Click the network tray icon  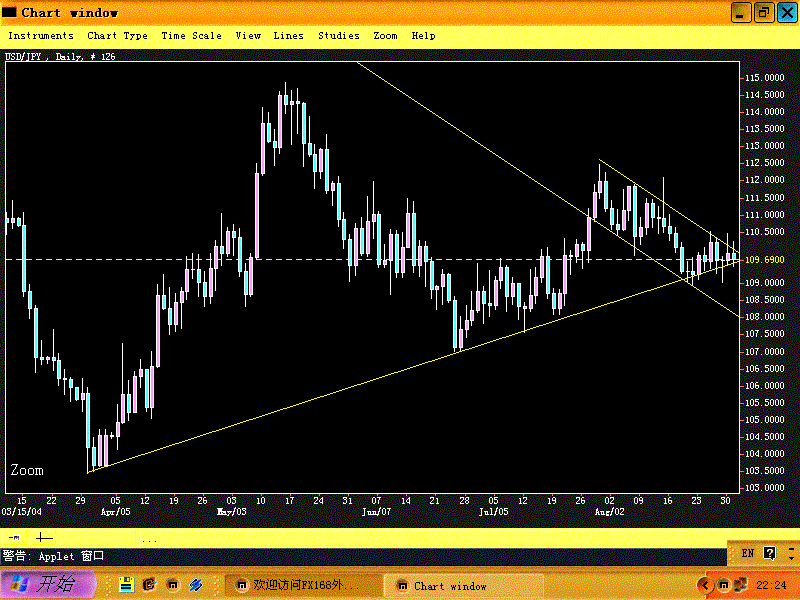(x=740, y=585)
